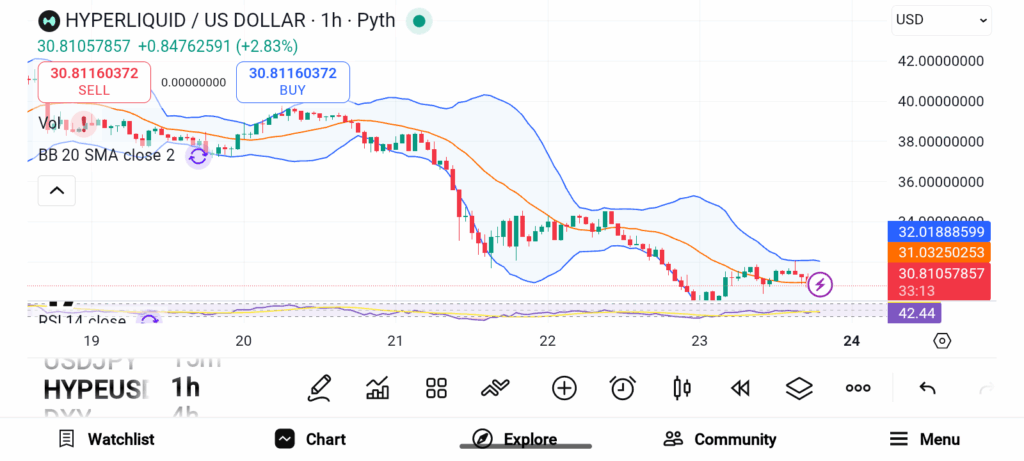The width and height of the screenshot is (1024, 461).
Task: Collapse the indicator legend with the chevron
Action: pos(57,191)
